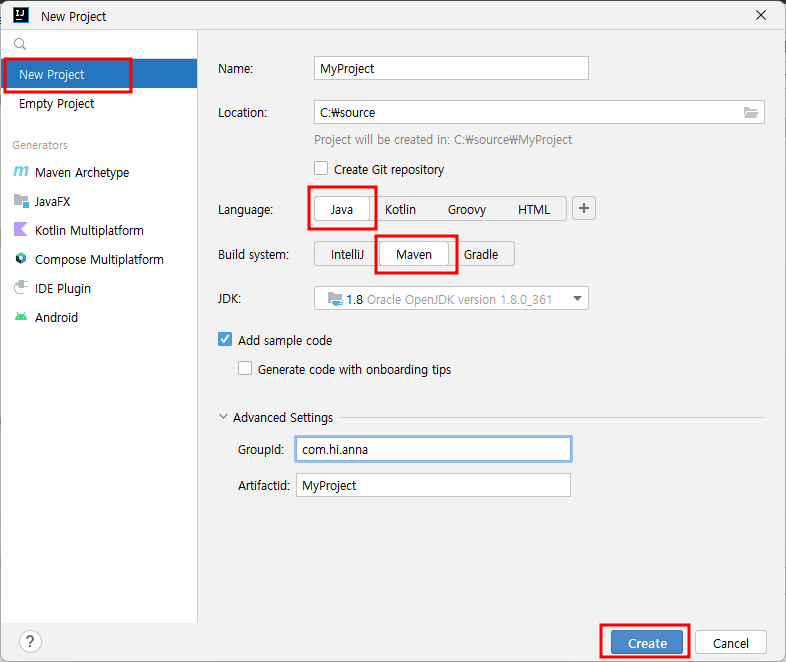Open Kotlin Multiplatform generator
Screen dimensions: 786x662
(x=99, y=231)
